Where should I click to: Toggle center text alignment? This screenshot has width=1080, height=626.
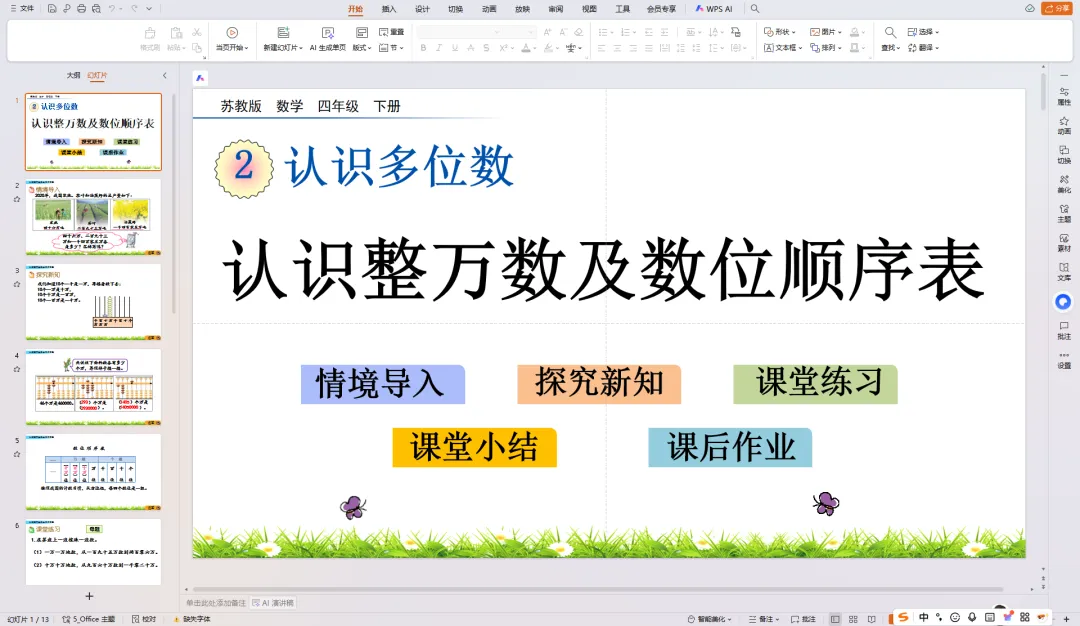point(617,48)
